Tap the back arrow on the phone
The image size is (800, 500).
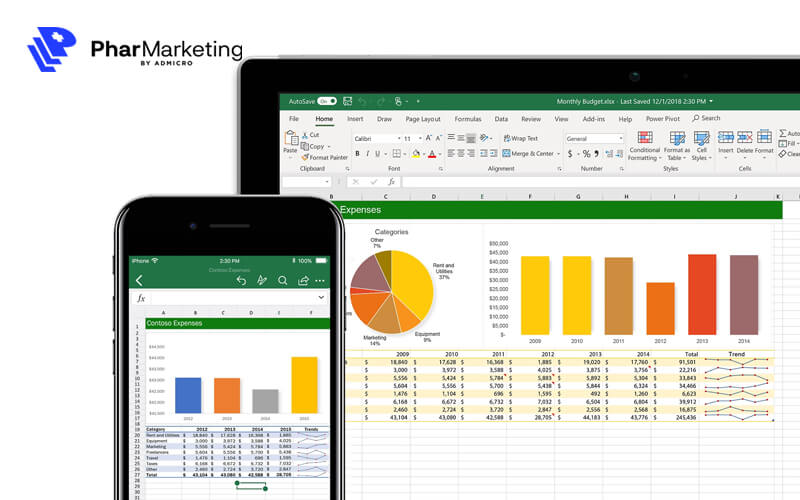point(139,280)
